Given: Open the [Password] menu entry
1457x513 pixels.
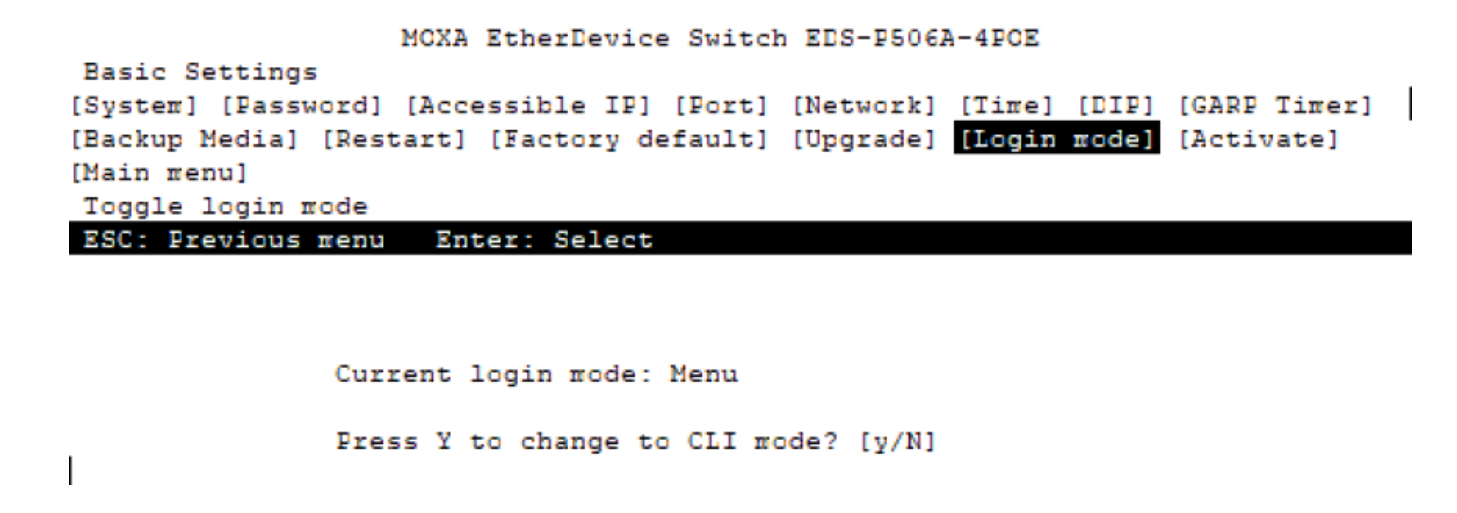Looking at the screenshot, I should (x=302, y=105).
